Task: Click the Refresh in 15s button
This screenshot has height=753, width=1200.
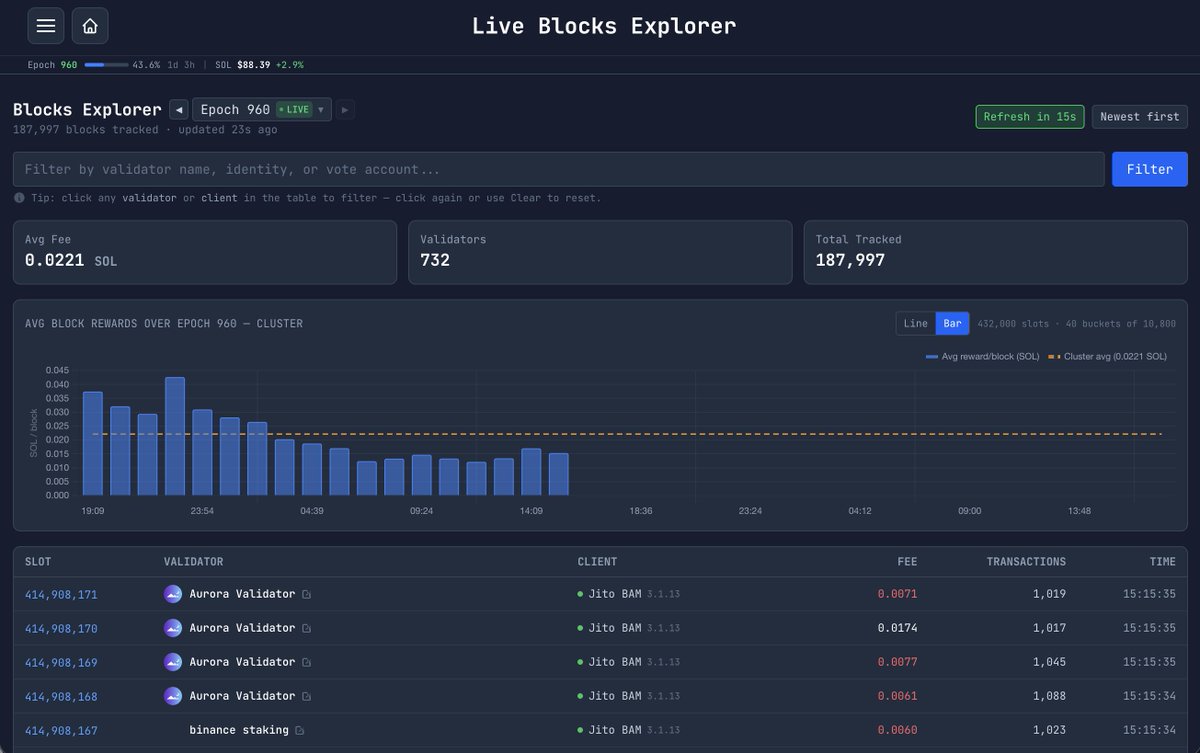Action: click(1030, 117)
